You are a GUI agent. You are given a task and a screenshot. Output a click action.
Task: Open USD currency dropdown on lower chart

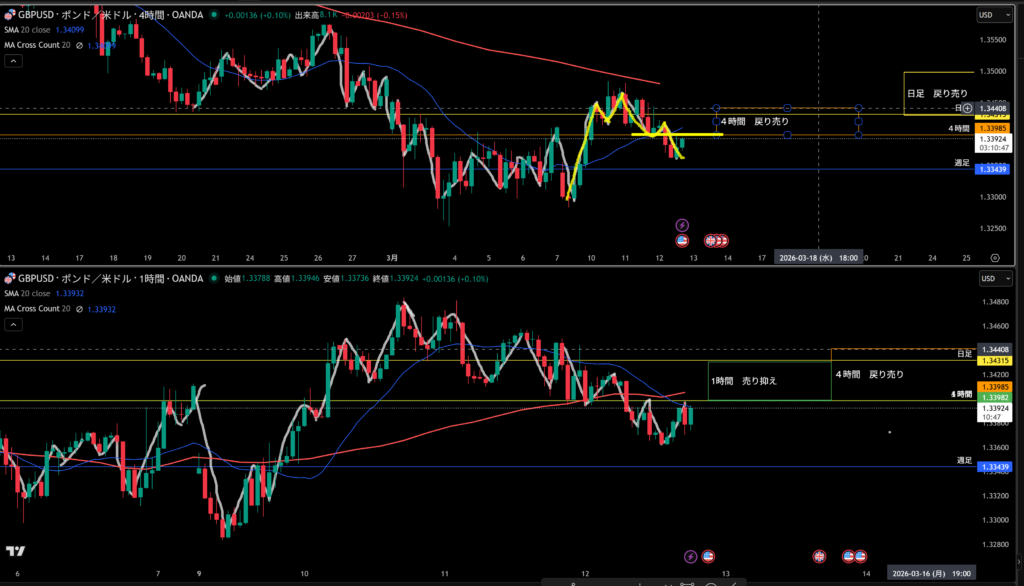pos(989,278)
